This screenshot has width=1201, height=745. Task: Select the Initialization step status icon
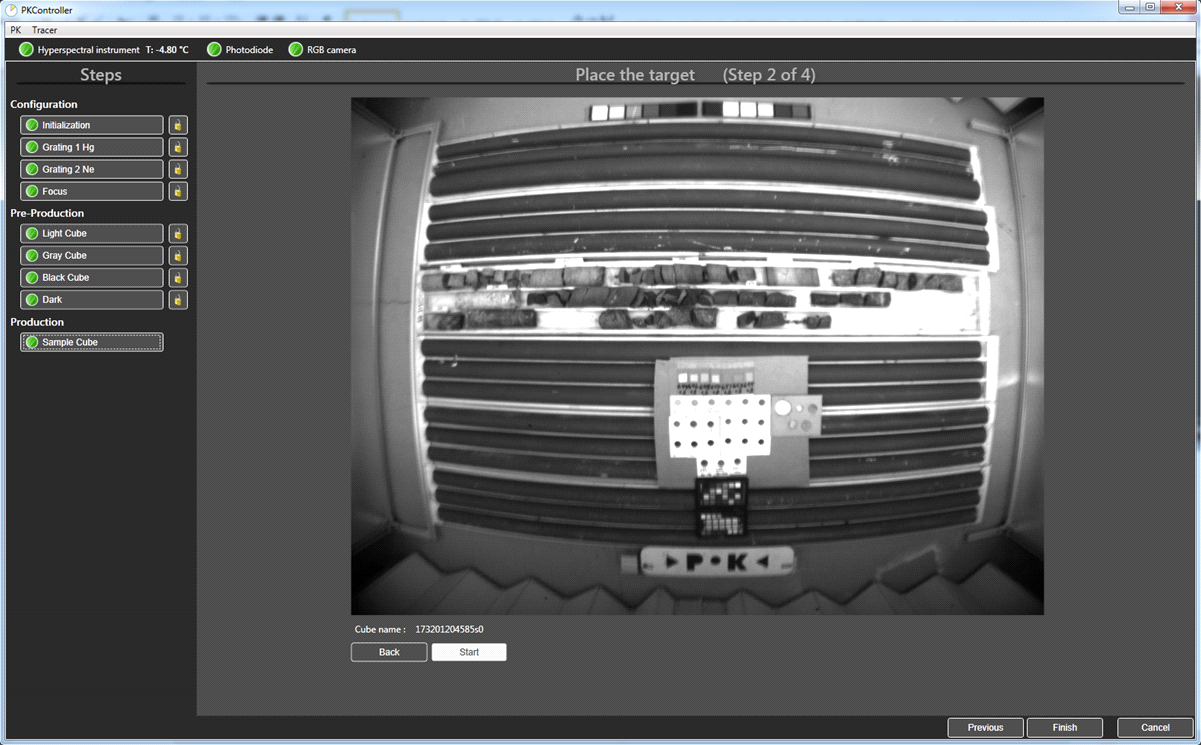(x=31, y=124)
